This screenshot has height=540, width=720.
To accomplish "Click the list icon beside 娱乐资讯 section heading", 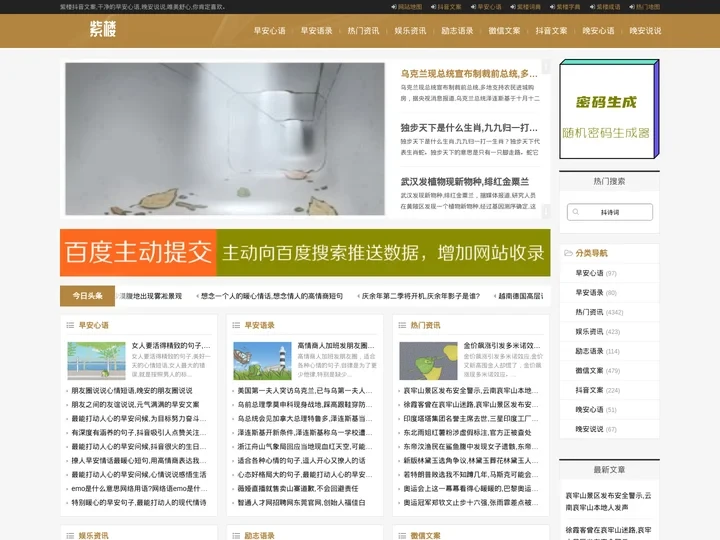I will [x=70, y=535].
